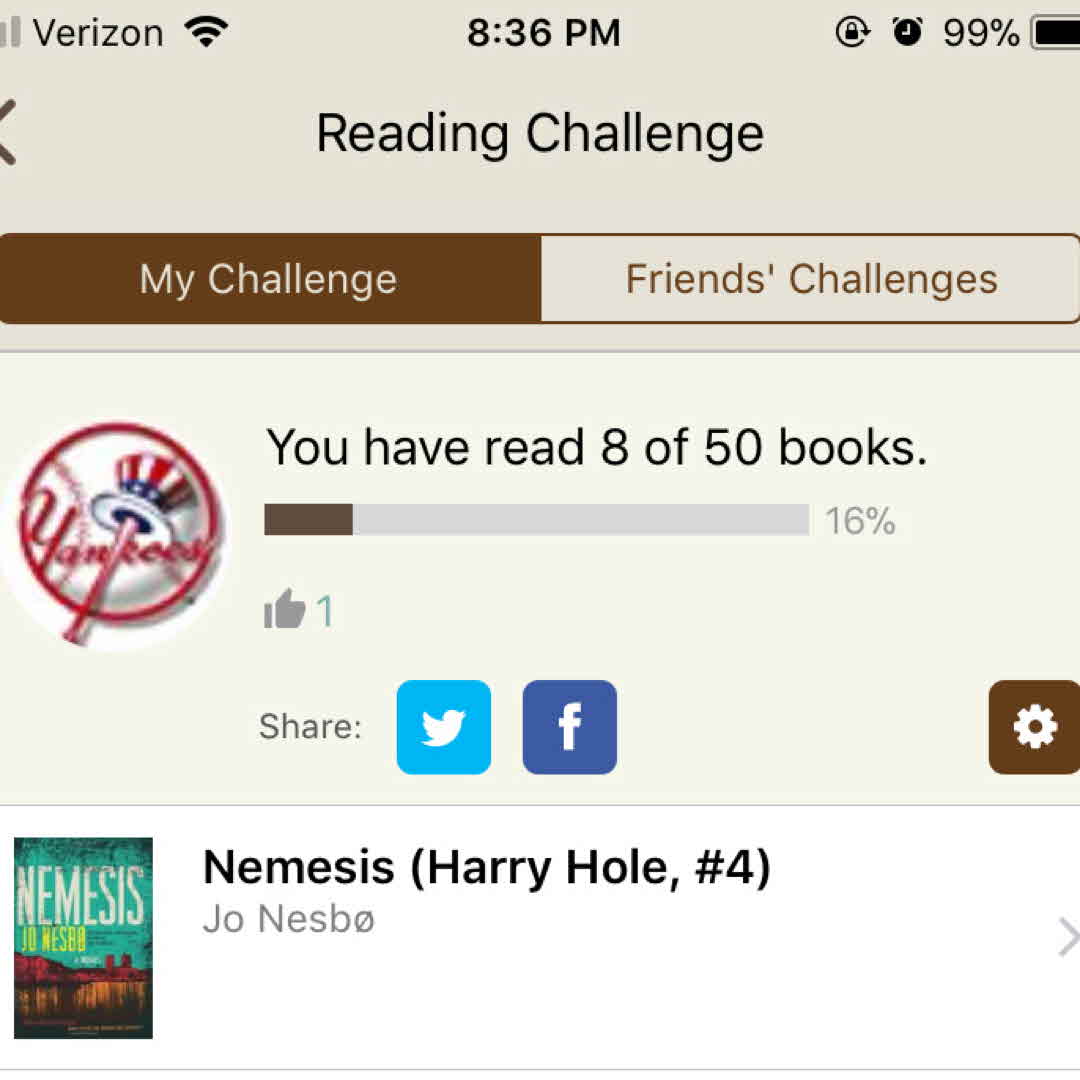Tap the author name Jo Nesbø
Screen dimensions: 1080x1080
[288, 919]
